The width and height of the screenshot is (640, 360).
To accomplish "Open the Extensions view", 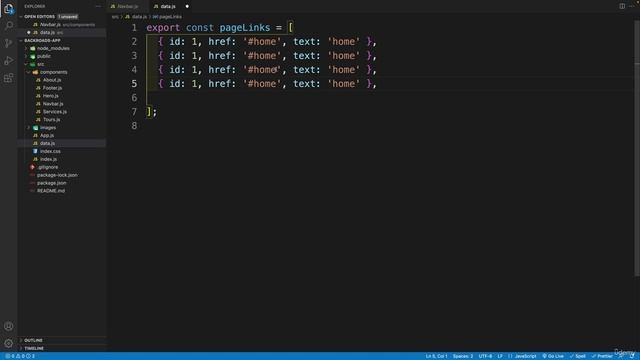I will pyautogui.click(x=9, y=78).
